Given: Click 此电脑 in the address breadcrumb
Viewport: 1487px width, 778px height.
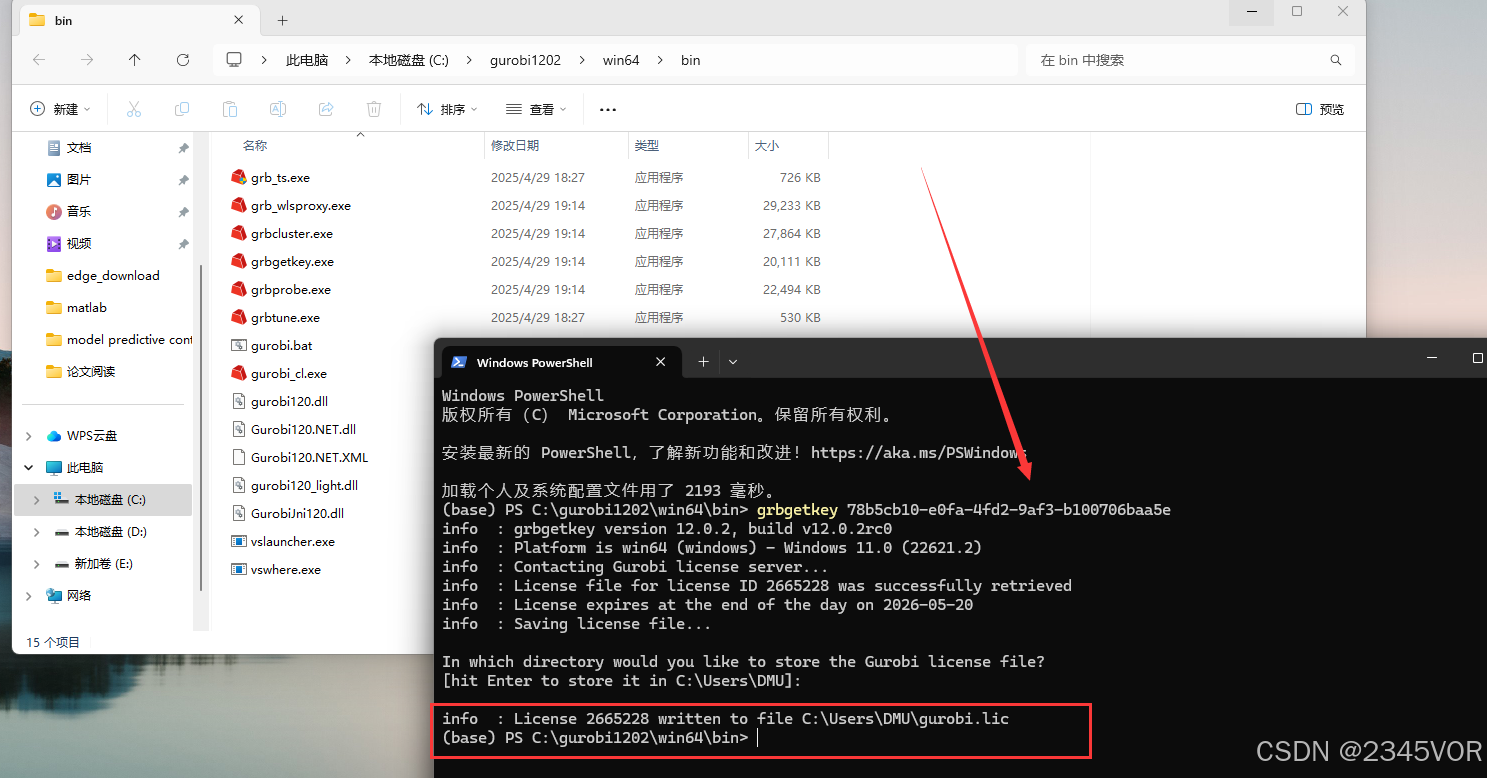Looking at the screenshot, I should [307, 60].
